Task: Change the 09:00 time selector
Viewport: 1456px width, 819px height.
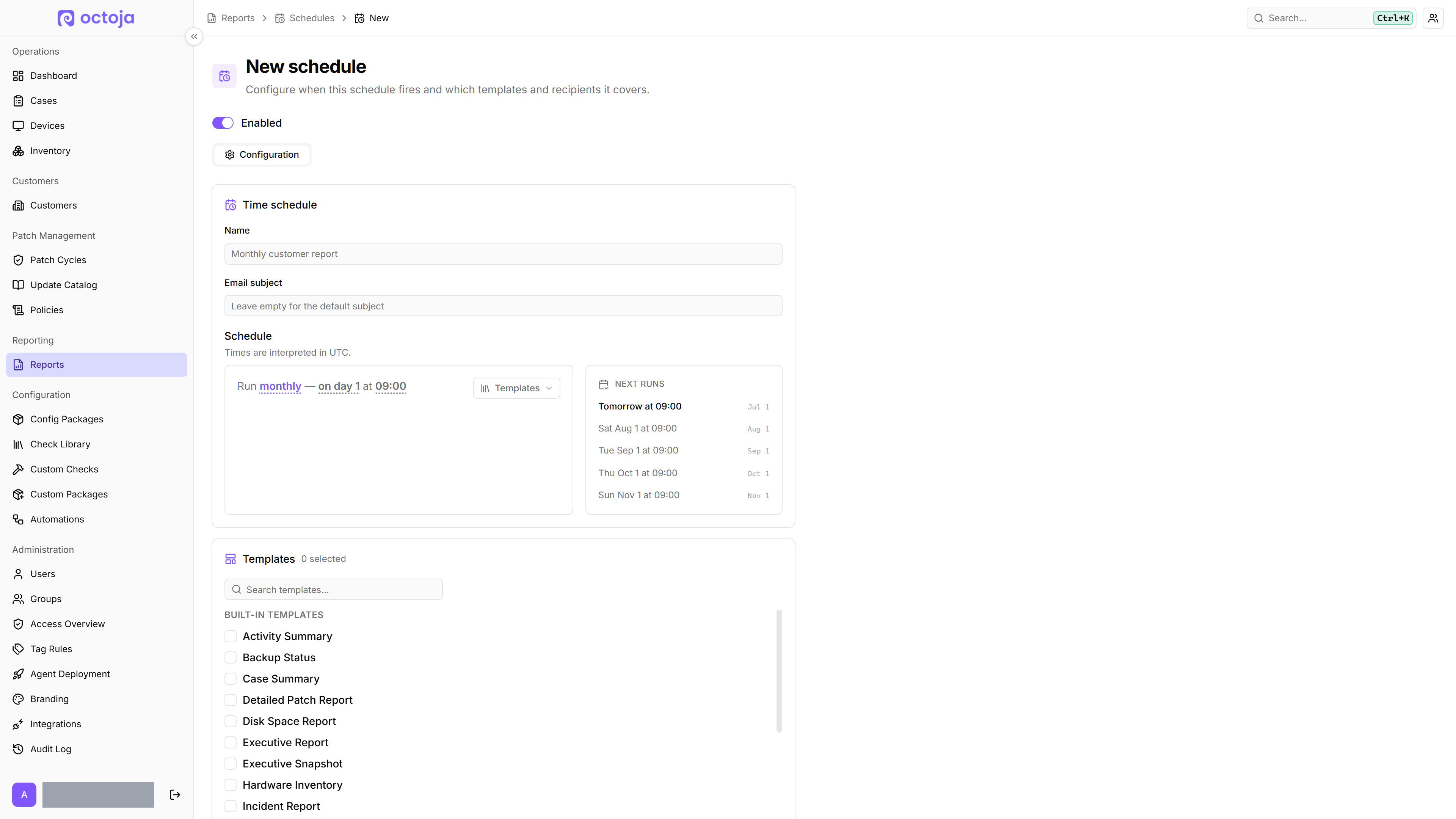Action: (391, 386)
